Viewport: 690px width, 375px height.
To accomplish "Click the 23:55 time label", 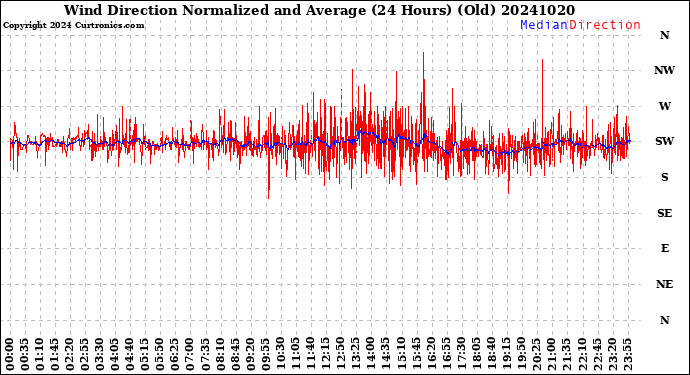I will (x=627, y=354).
